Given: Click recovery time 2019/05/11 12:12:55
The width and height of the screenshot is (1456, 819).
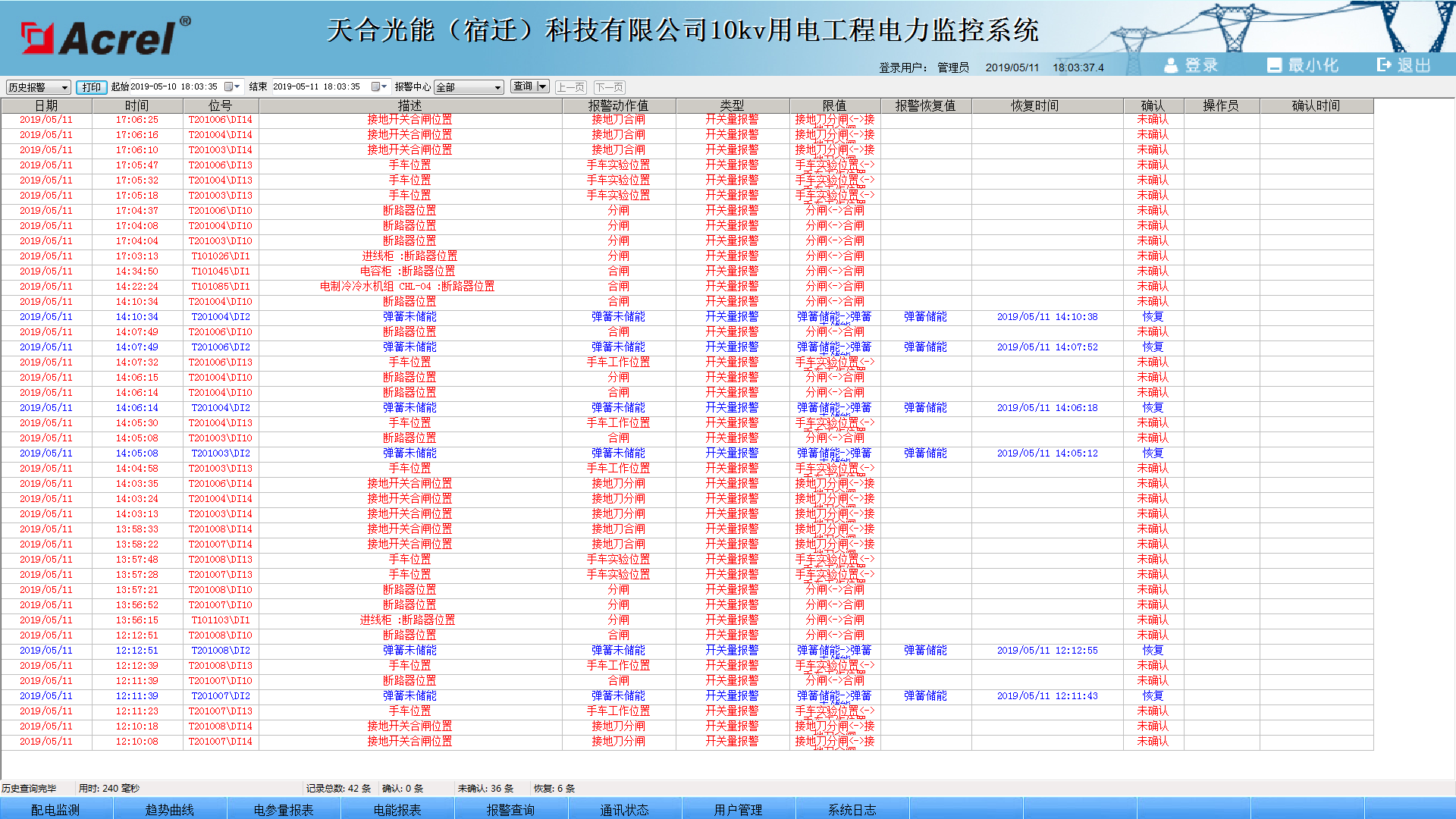Looking at the screenshot, I should pos(1047,651).
